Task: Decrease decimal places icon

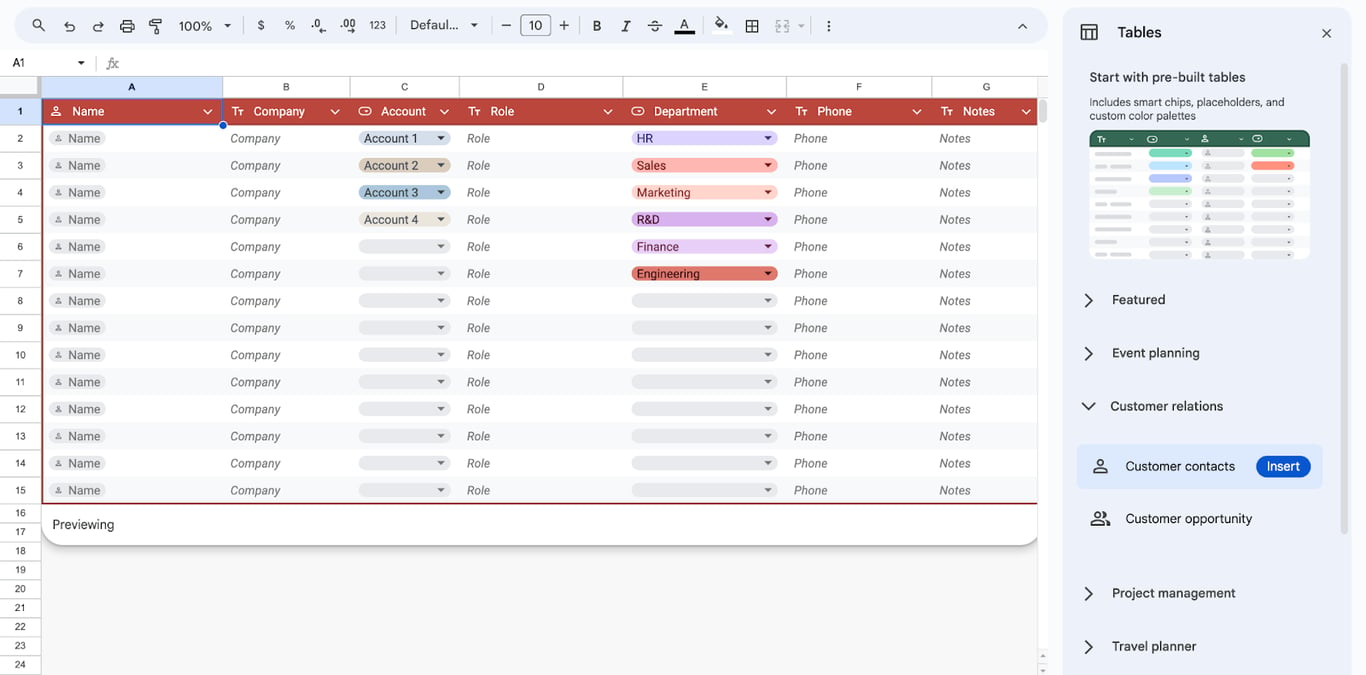Action: (319, 26)
